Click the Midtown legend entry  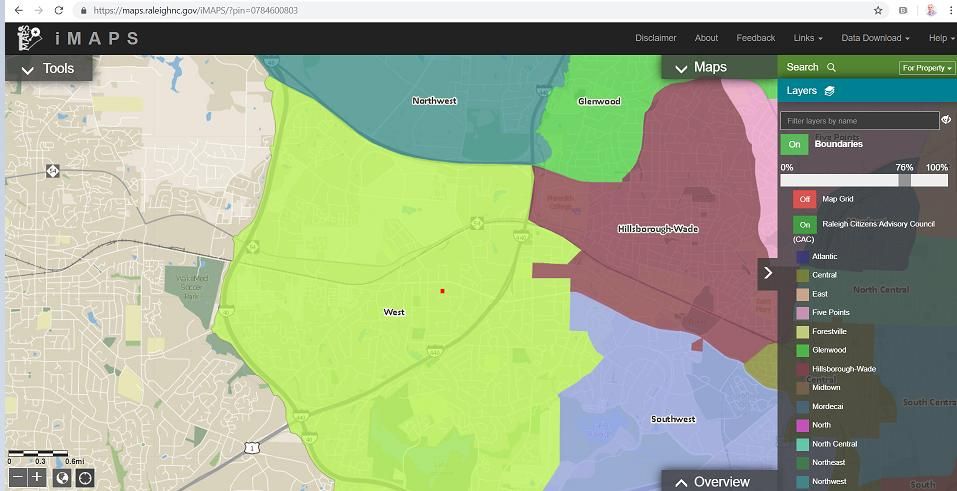click(826, 388)
